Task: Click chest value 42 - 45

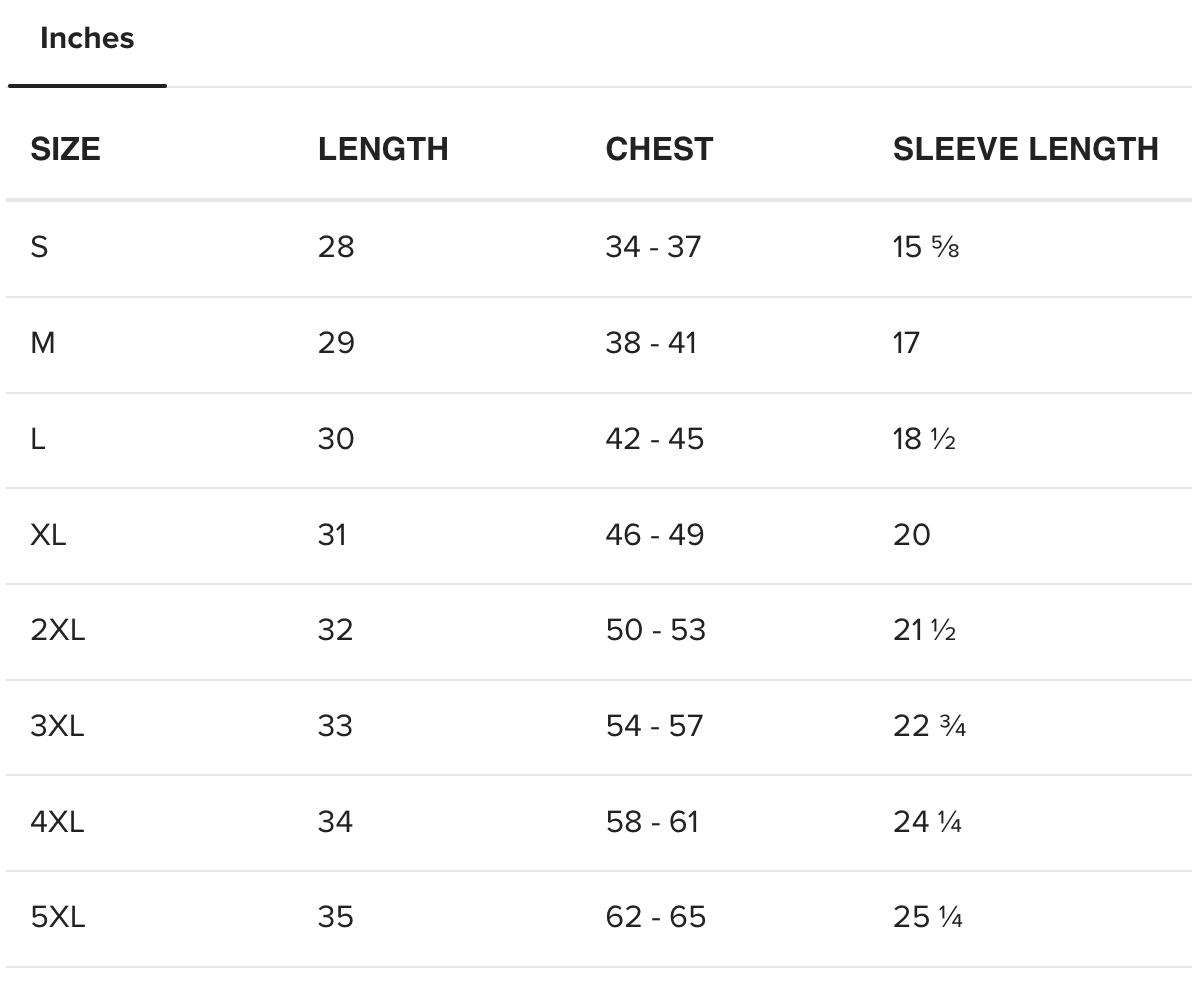Action: pyautogui.click(x=654, y=439)
